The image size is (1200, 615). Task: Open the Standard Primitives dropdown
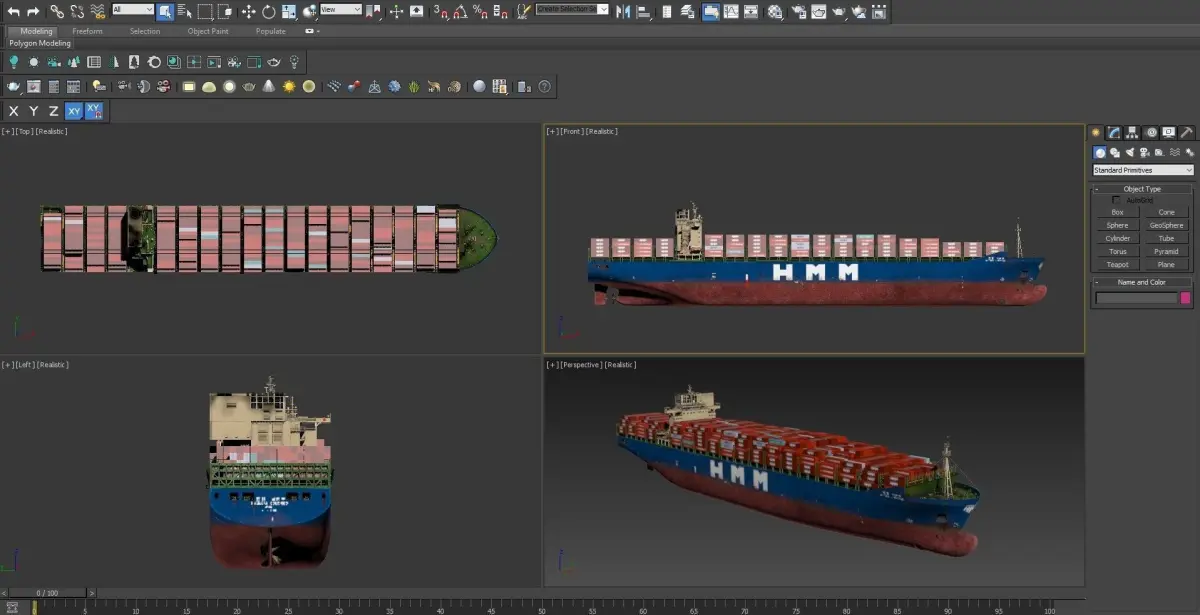pyautogui.click(x=1143, y=170)
